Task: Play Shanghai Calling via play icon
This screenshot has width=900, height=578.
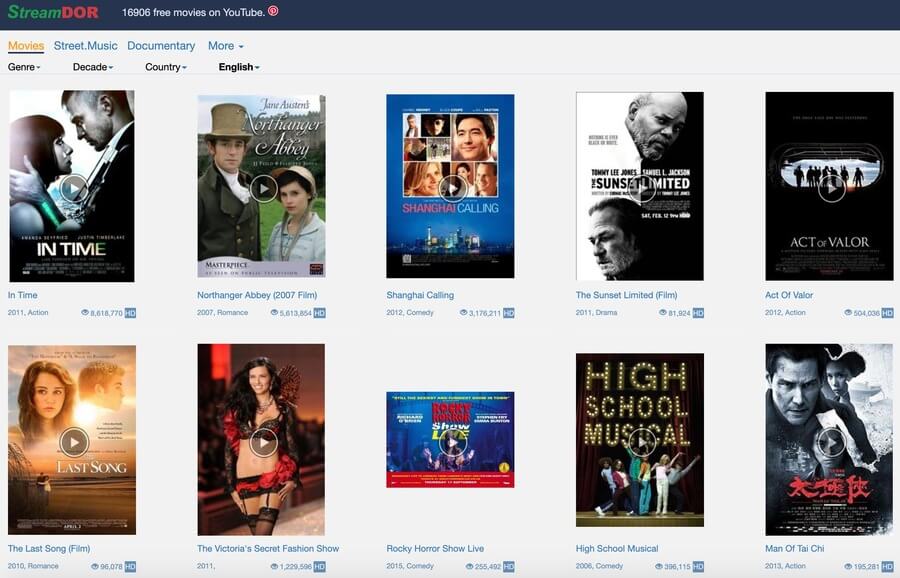Action: (452, 188)
